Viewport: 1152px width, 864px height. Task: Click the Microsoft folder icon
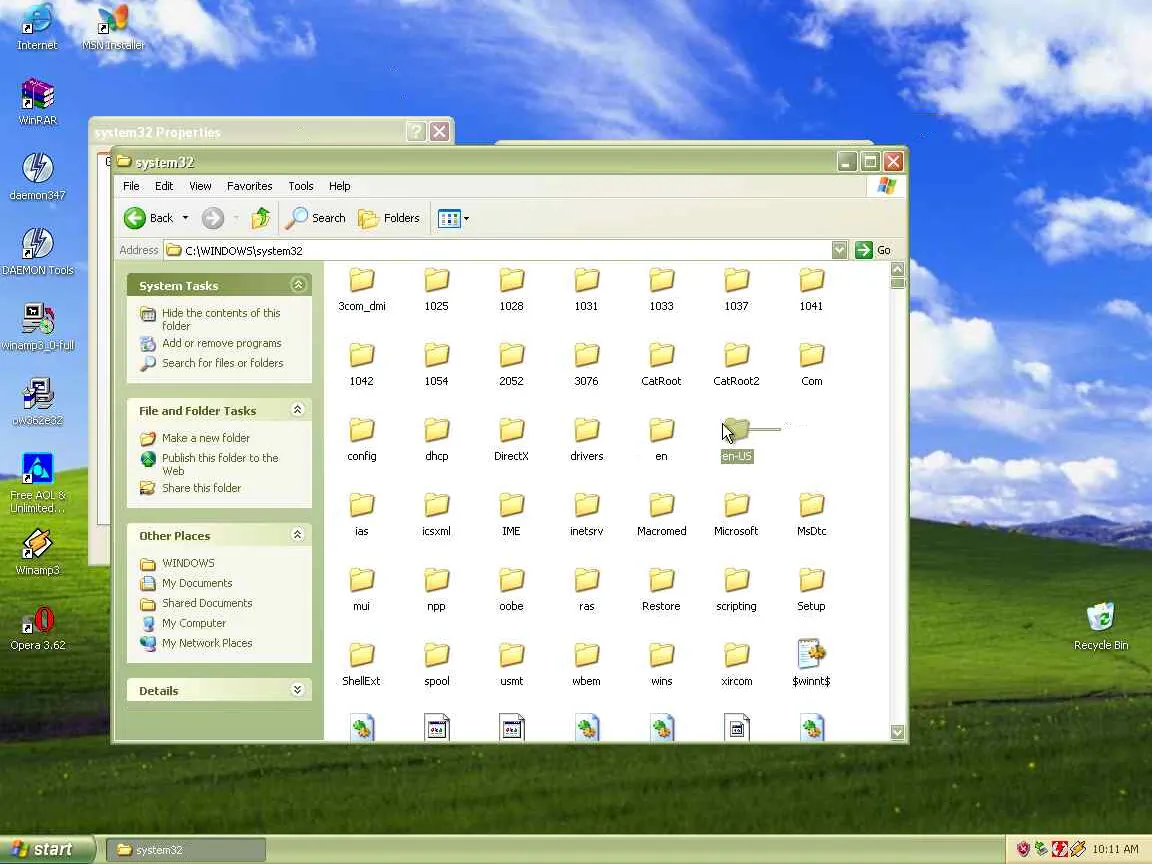click(x=736, y=505)
